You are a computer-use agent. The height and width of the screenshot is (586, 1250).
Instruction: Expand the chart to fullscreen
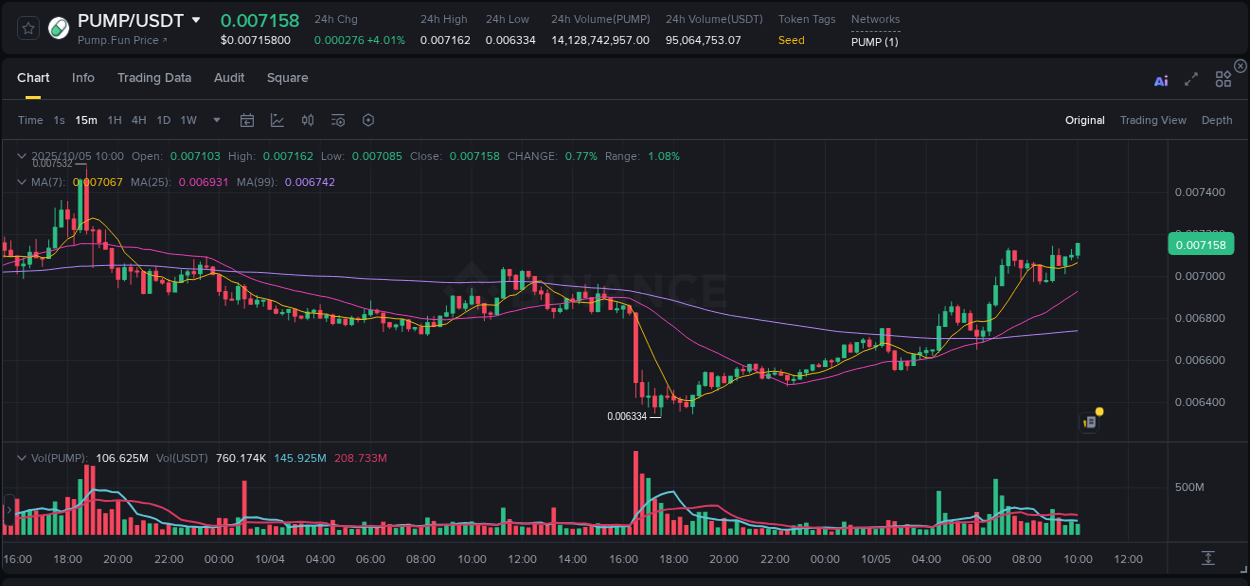(x=1191, y=79)
